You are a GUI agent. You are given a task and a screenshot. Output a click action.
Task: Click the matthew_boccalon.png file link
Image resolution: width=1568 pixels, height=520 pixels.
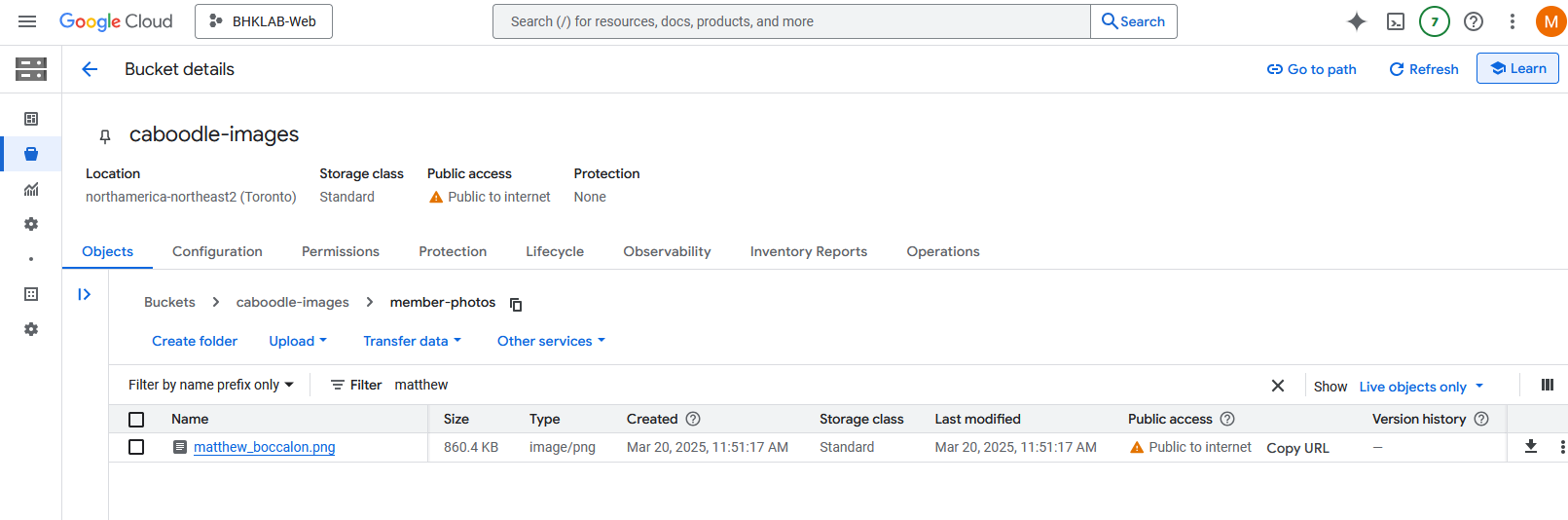(264, 447)
